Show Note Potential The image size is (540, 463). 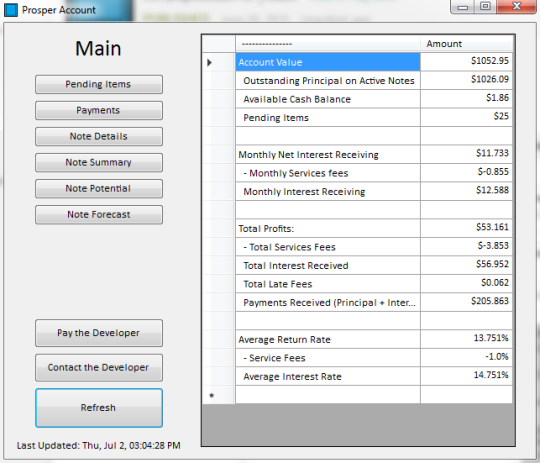98,188
